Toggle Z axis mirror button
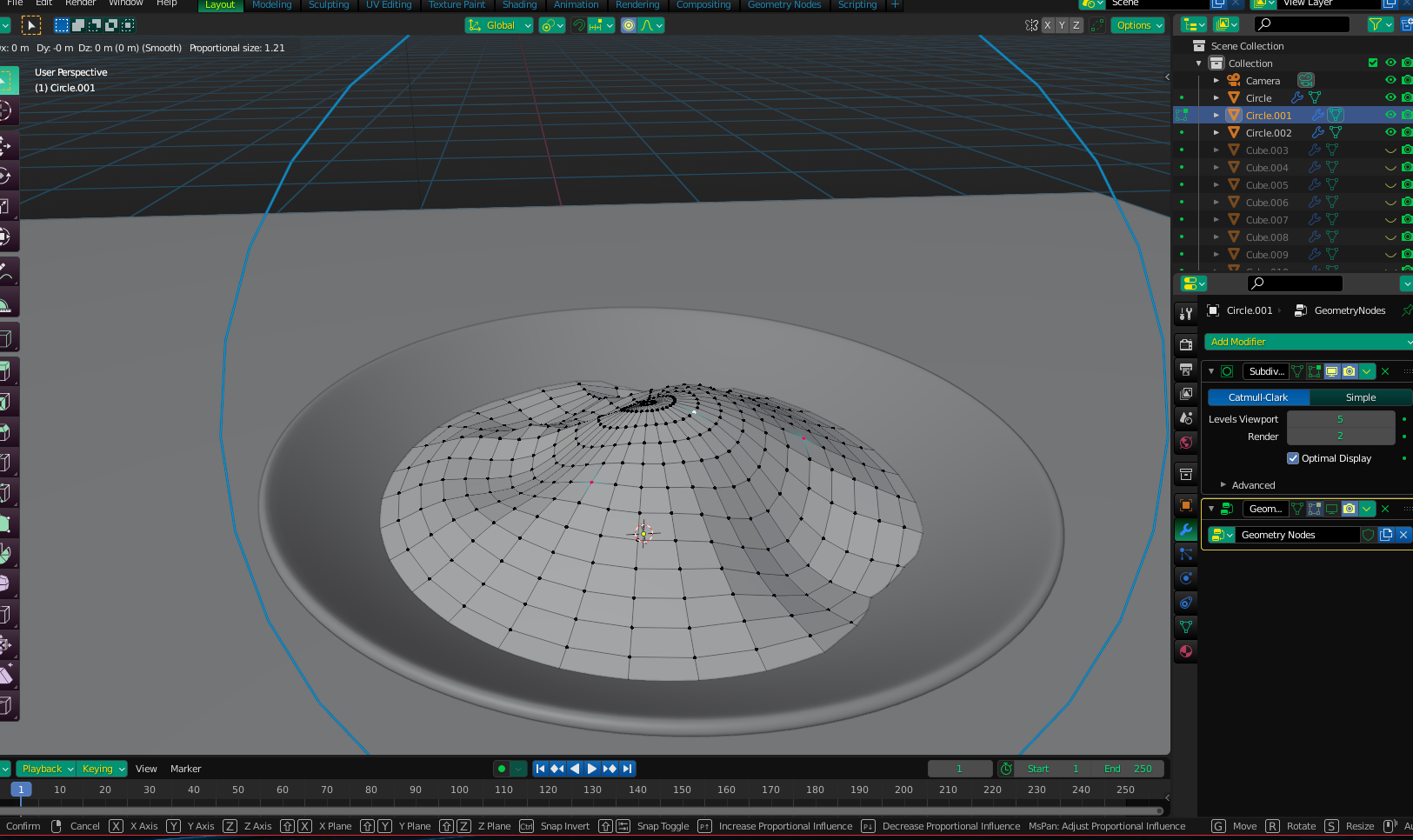This screenshot has width=1413, height=840. [1076, 25]
